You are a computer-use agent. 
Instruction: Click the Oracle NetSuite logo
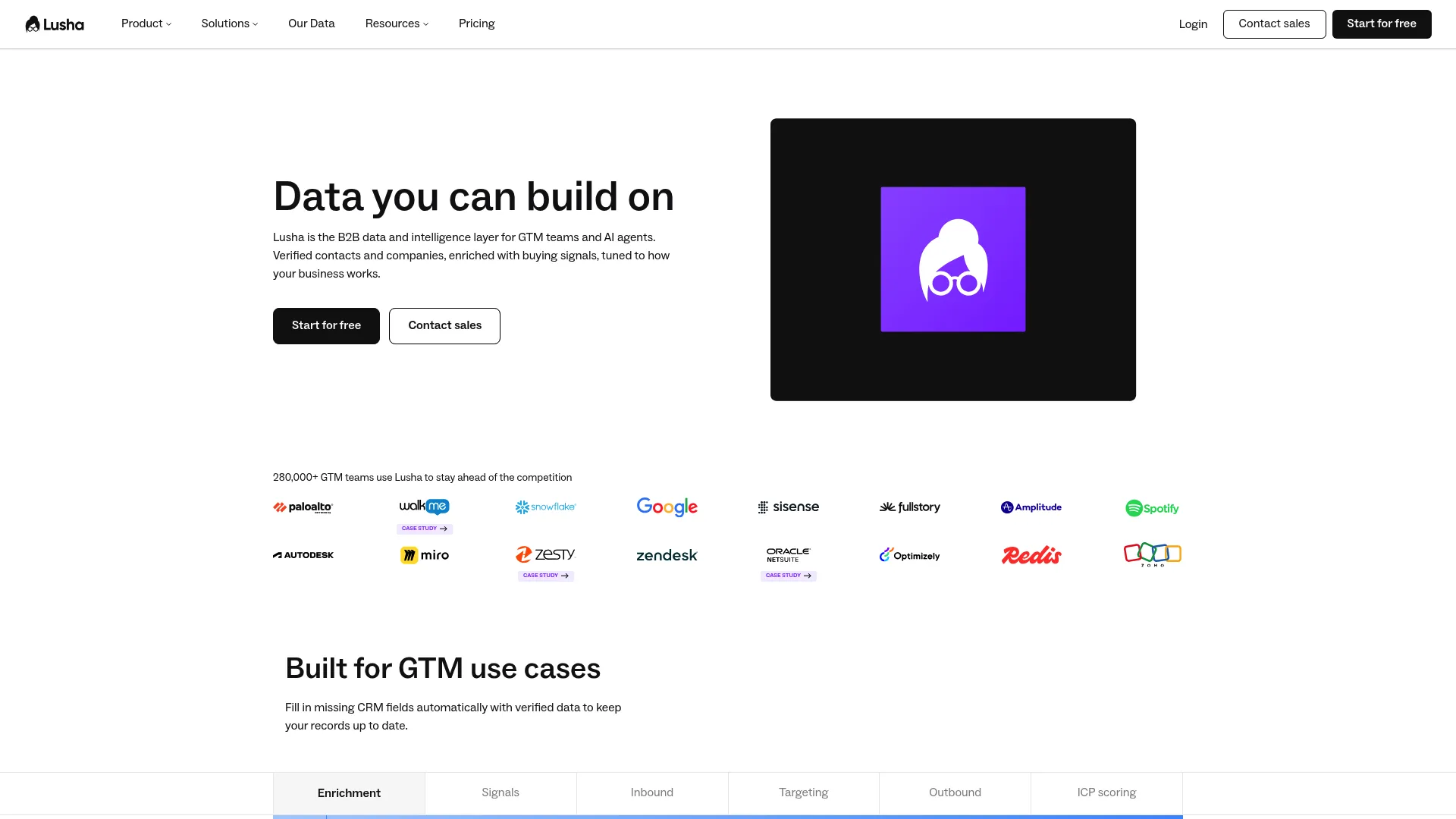pos(789,555)
